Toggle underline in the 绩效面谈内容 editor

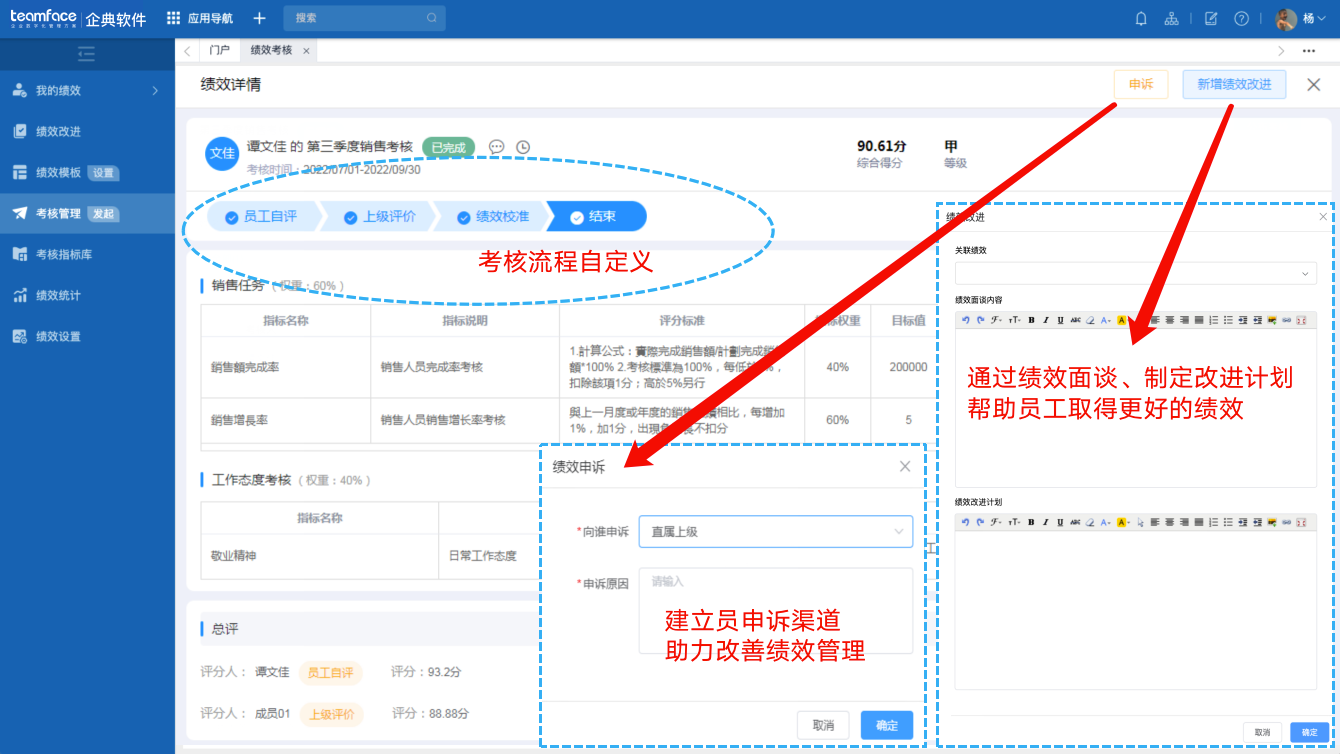(1059, 320)
